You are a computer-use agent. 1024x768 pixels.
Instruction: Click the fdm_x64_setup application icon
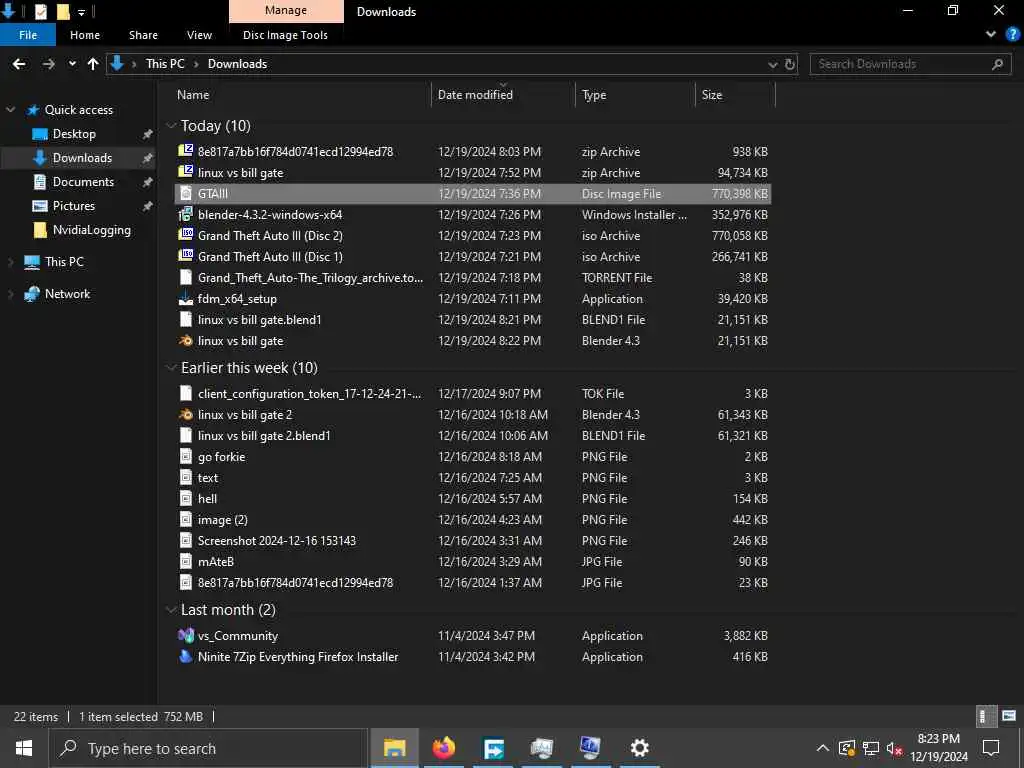pyautogui.click(x=185, y=298)
